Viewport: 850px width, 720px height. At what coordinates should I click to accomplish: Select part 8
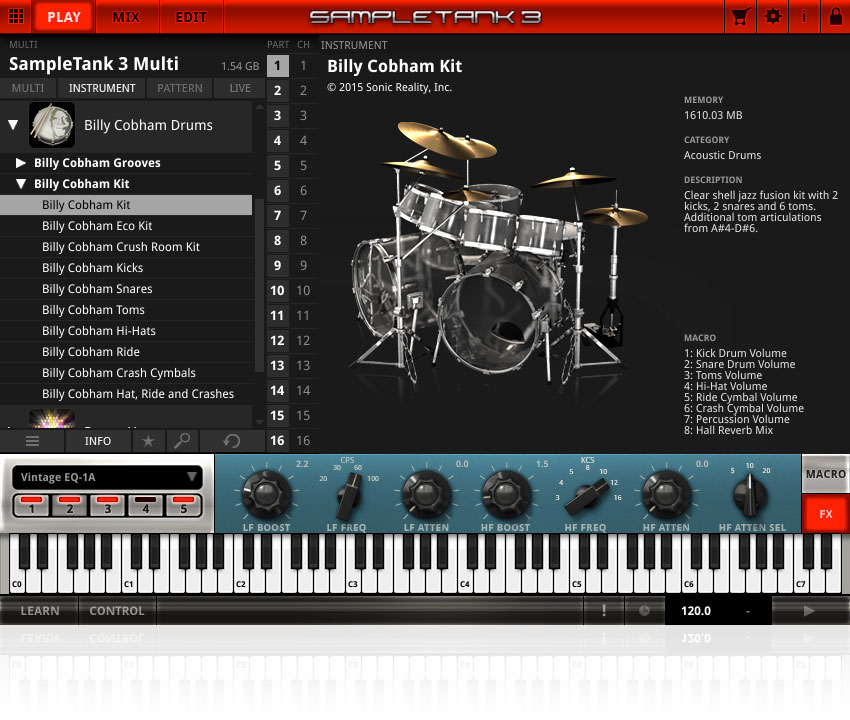[278, 240]
